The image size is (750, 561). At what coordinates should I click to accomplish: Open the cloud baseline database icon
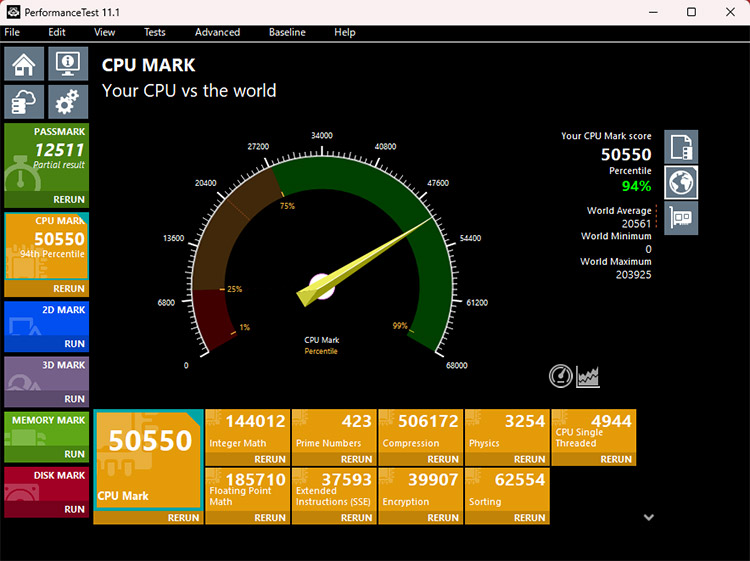click(x=24, y=102)
